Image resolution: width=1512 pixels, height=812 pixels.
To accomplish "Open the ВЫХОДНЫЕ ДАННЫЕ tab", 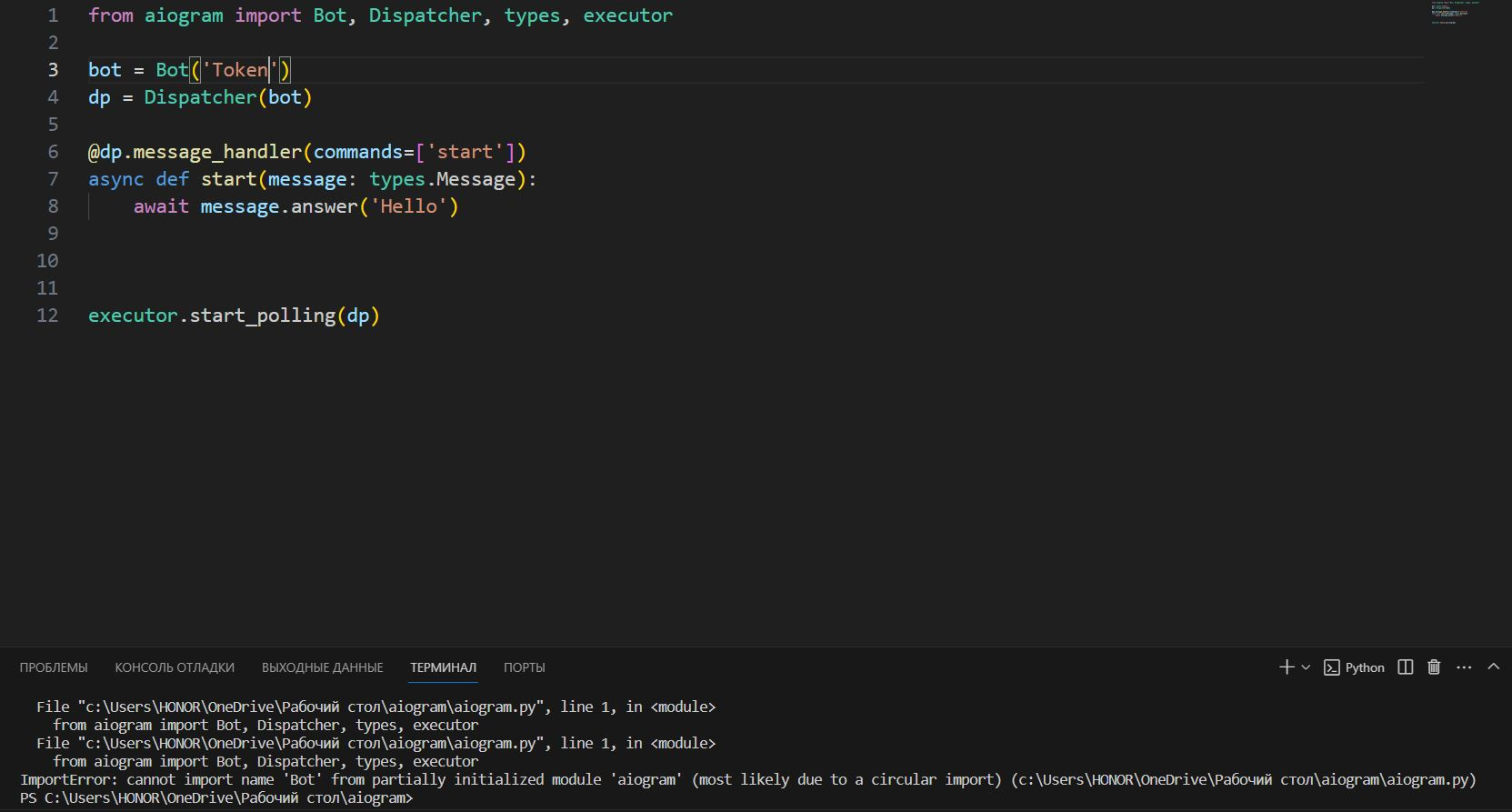I will point(323,667).
